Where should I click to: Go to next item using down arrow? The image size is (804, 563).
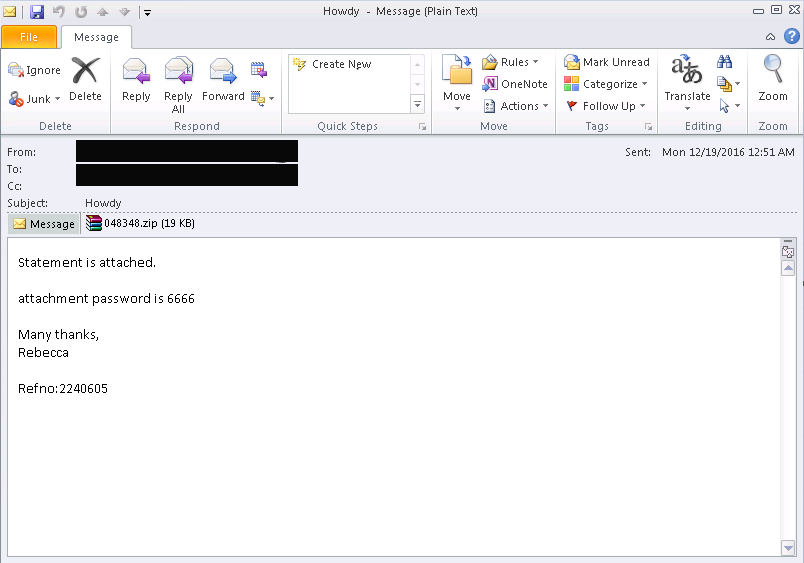click(x=125, y=12)
